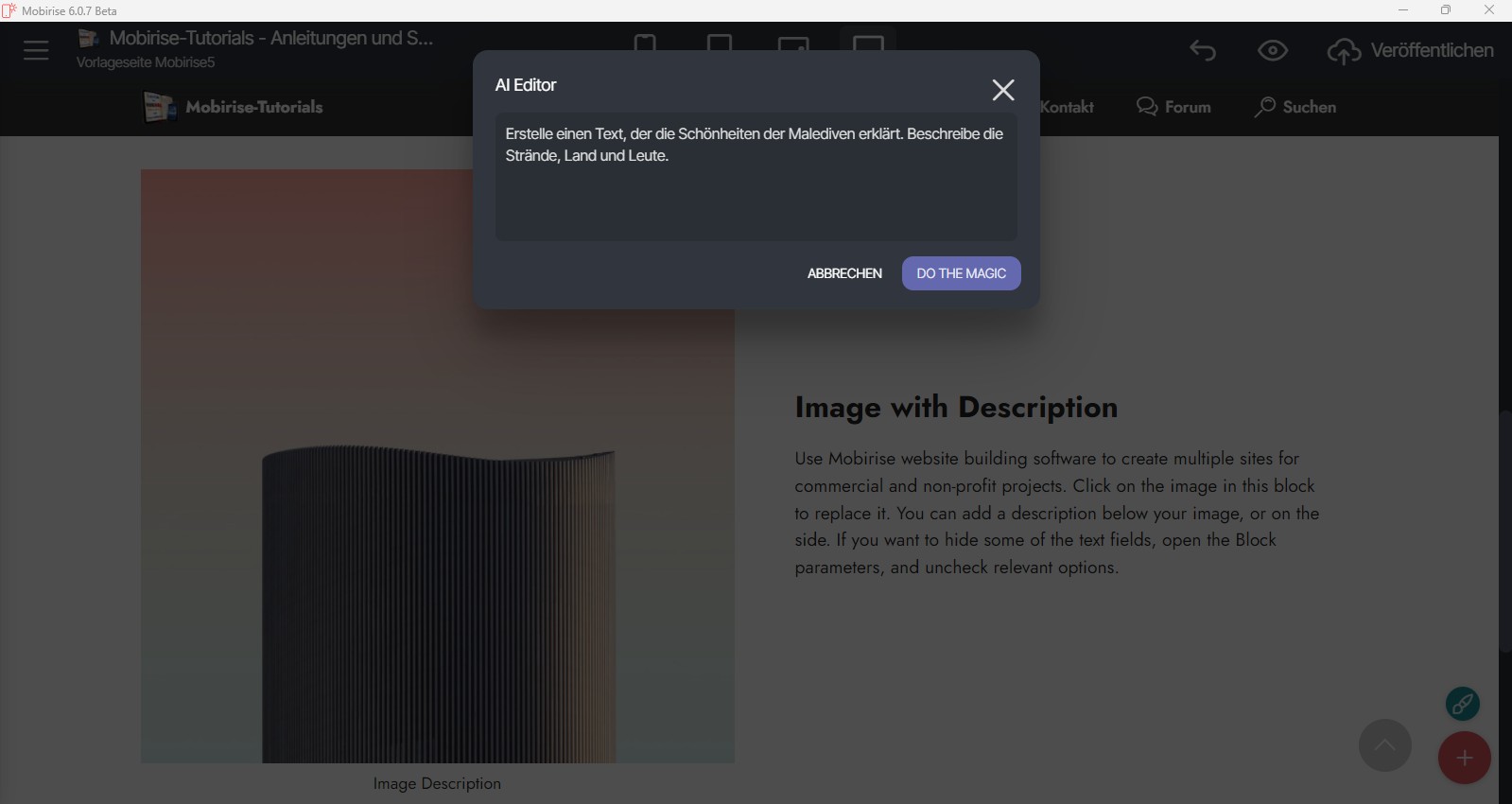This screenshot has height=804, width=1512.
Task: Click the Veröffentlichen cloud upload icon
Action: [1344, 51]
